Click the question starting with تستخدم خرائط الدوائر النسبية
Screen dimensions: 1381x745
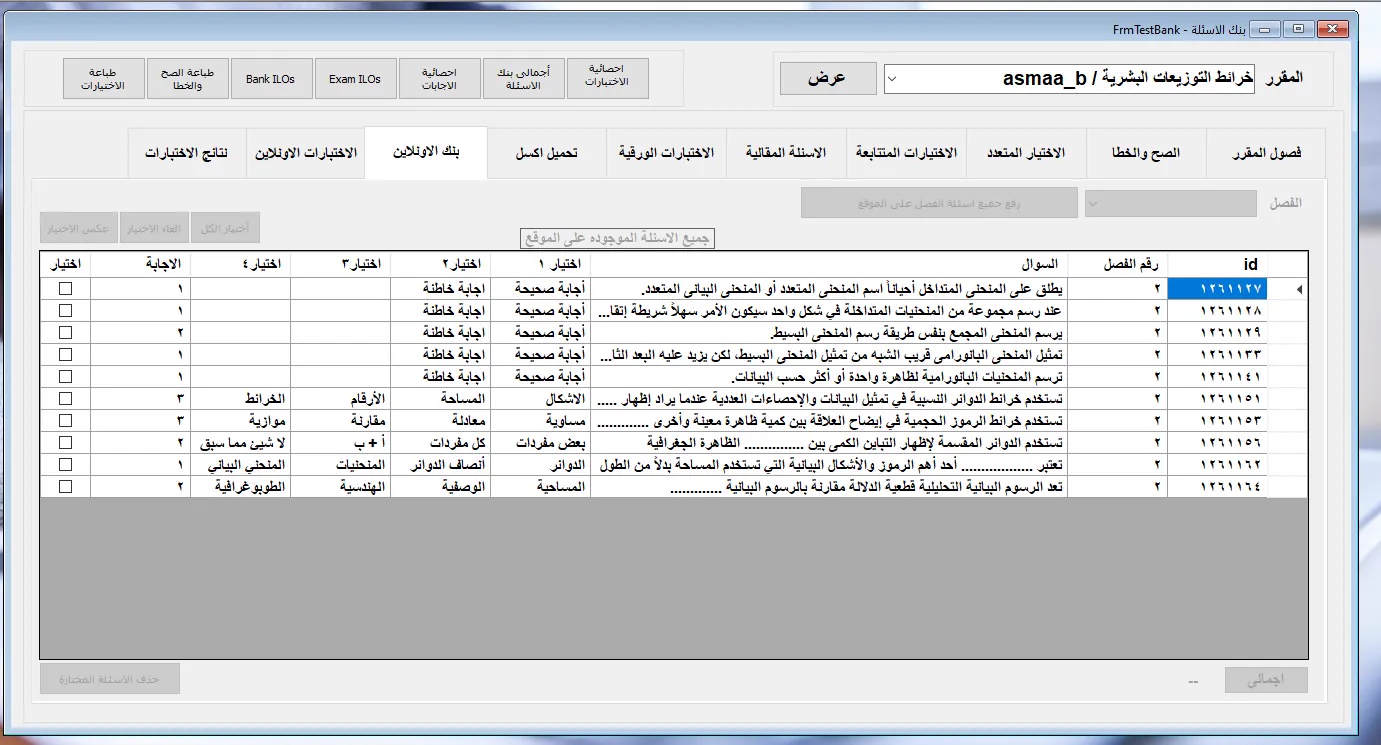[830, 399]
